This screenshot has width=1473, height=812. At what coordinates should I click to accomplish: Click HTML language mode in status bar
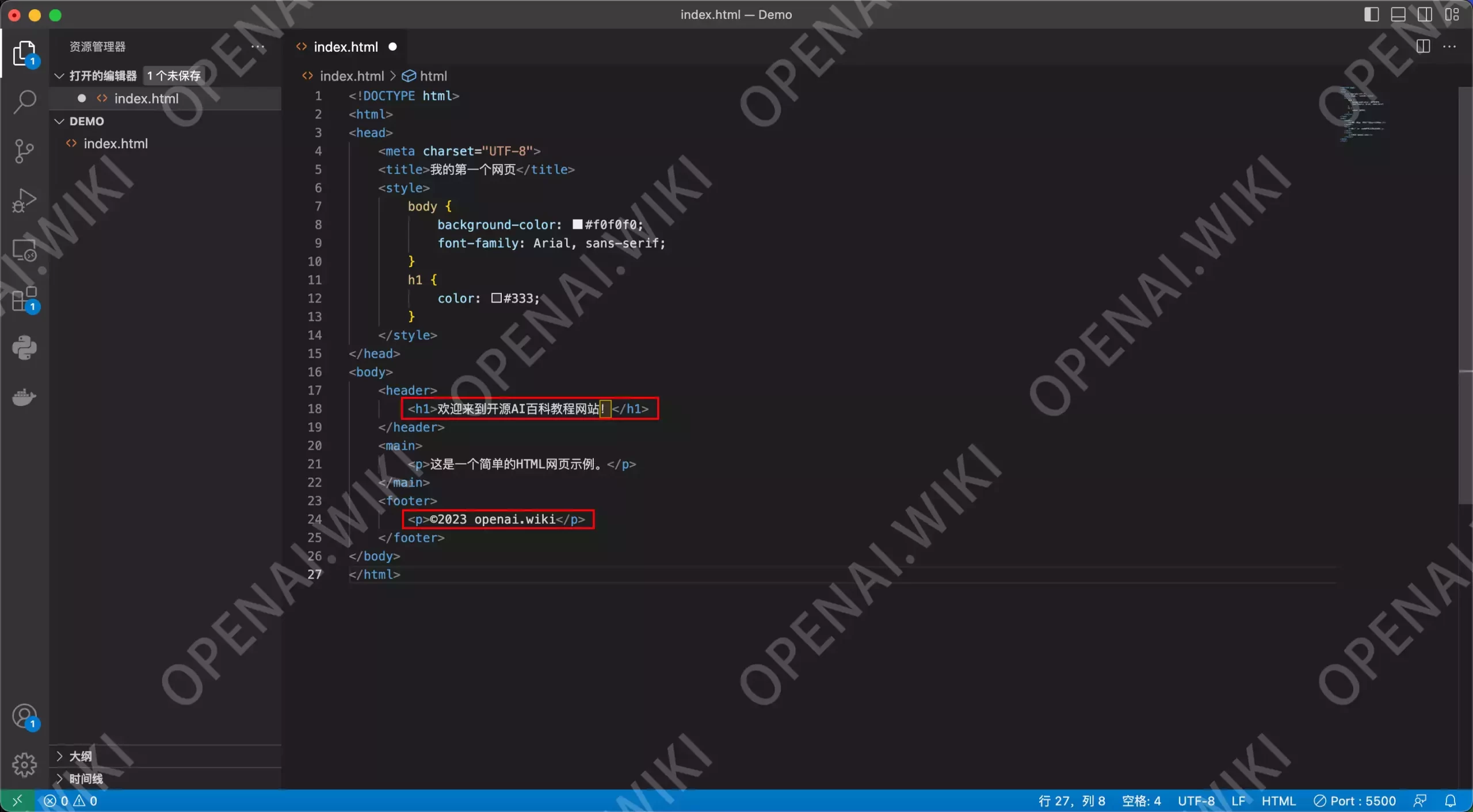pos(1279,800)
